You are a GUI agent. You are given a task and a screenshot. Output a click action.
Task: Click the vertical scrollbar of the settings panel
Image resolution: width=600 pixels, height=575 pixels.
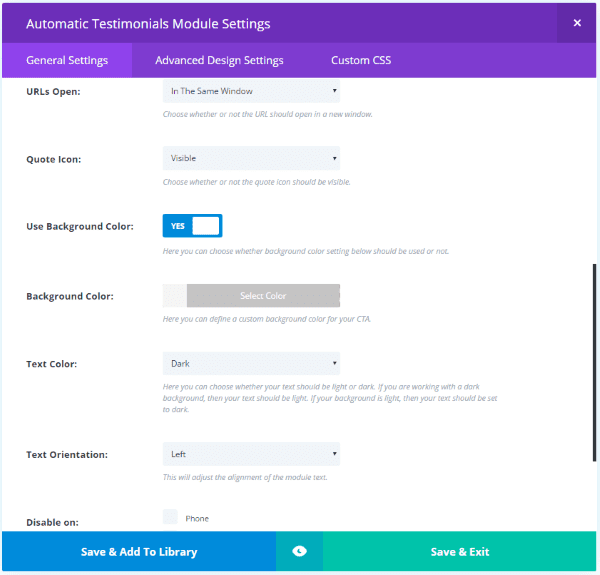coord(595,390)
